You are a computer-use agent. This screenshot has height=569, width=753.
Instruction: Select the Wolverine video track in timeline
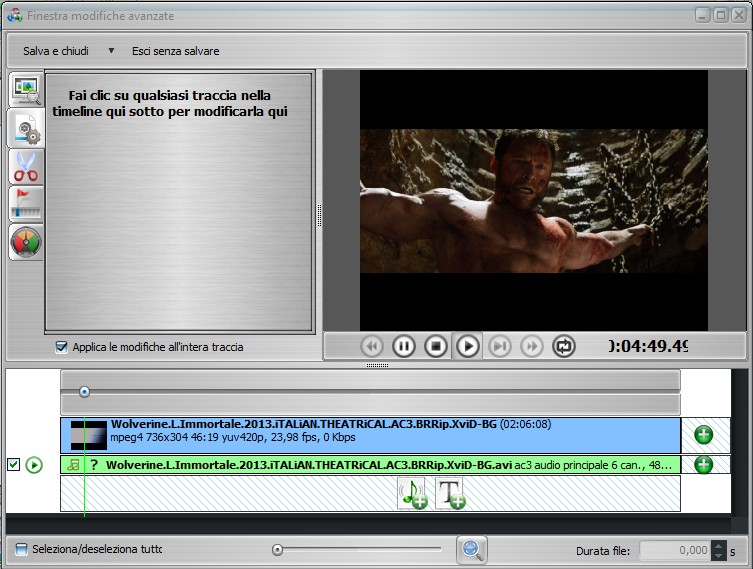coord(370,435)
